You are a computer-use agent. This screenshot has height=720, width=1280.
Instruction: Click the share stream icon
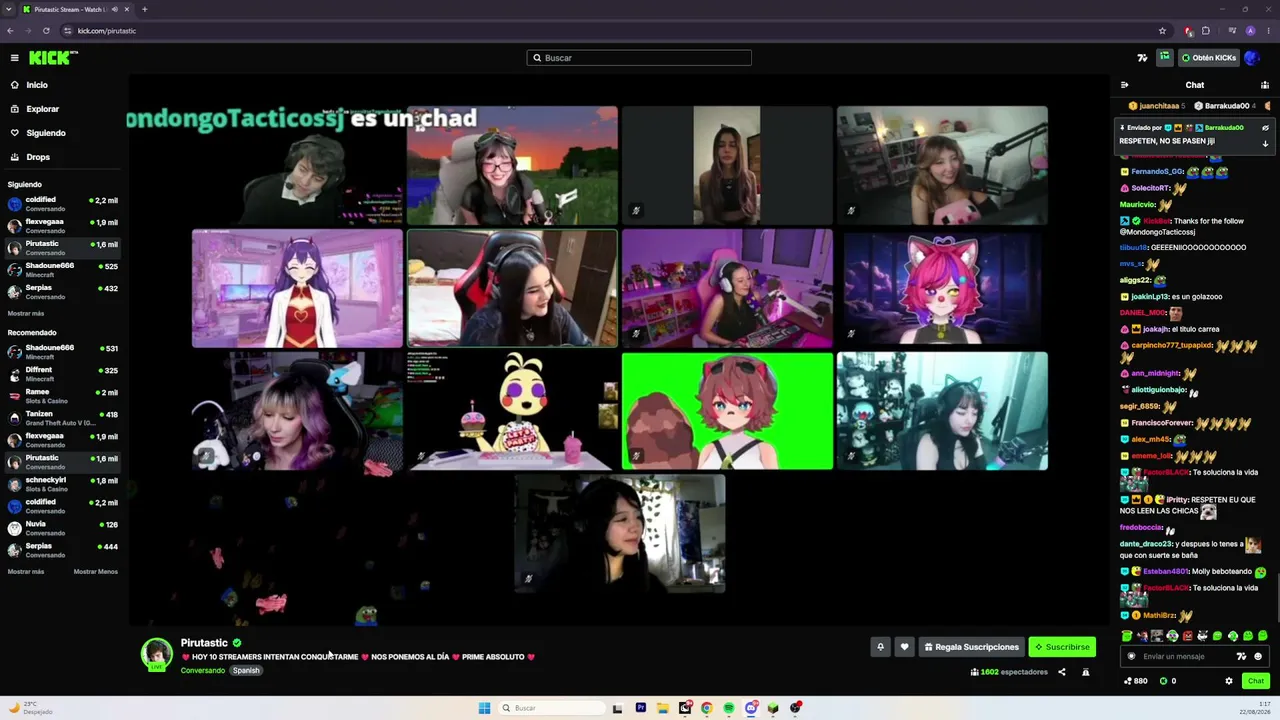pos(1062,672)
